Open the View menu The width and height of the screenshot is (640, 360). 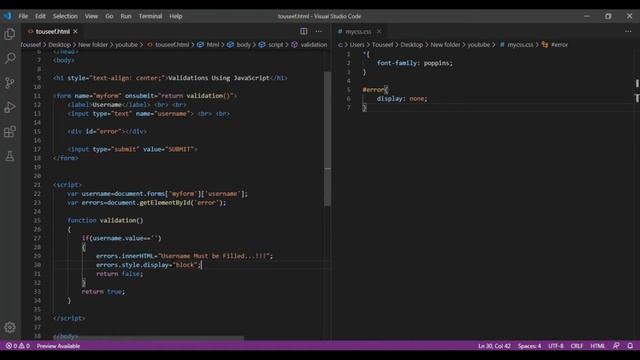(91, 16)
